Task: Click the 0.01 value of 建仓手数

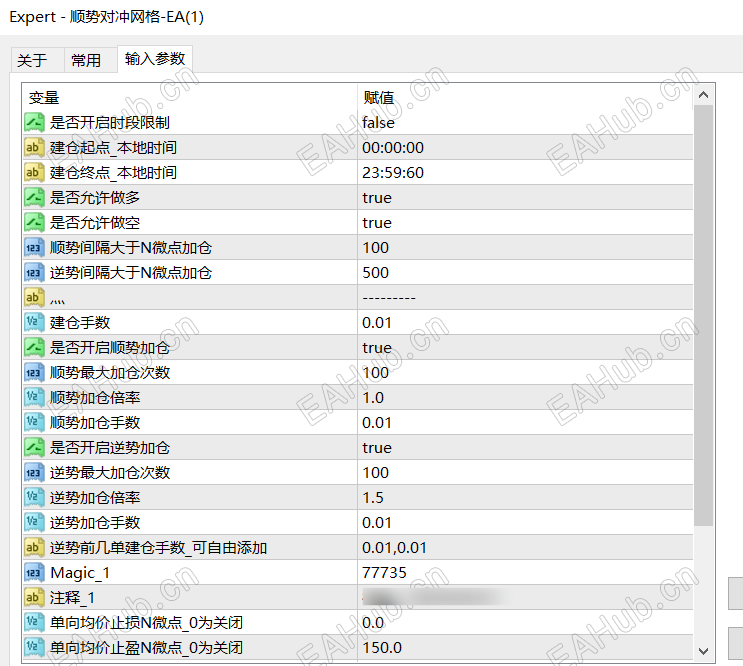Action: 377,323
